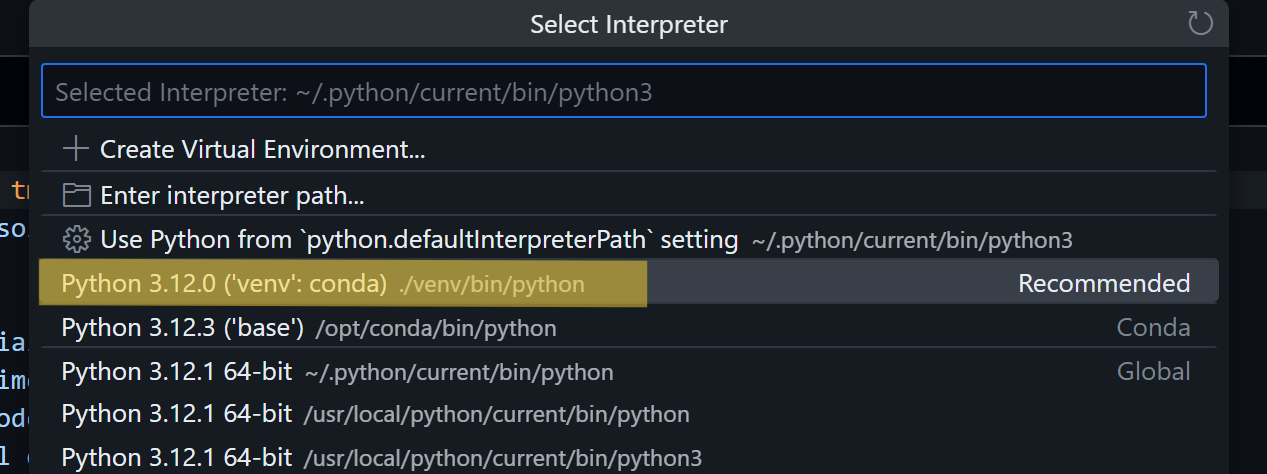The image size is (1267, 474).
Task: Choose the Create Virtual Environment... option
Action: pyautogui.click(x=263, y=150)
